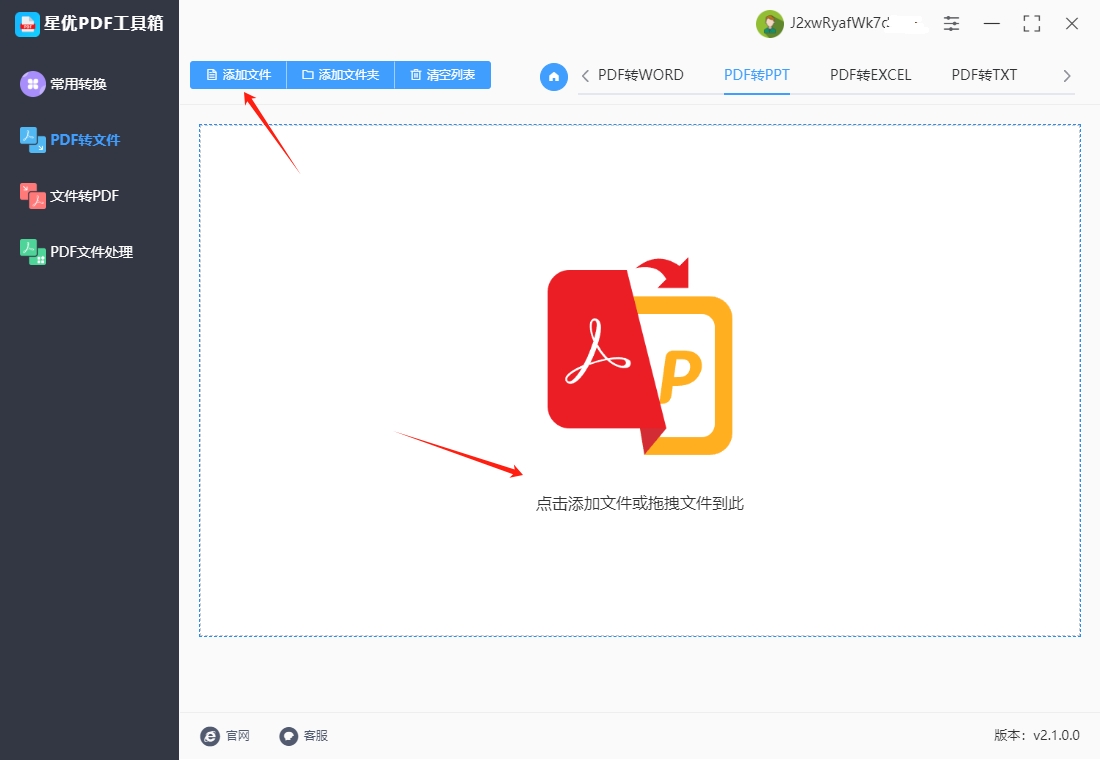Image resolution: width=1100 pixels, height=760 pixels.
Task: Minimize the window
Action: coord(991,23)
